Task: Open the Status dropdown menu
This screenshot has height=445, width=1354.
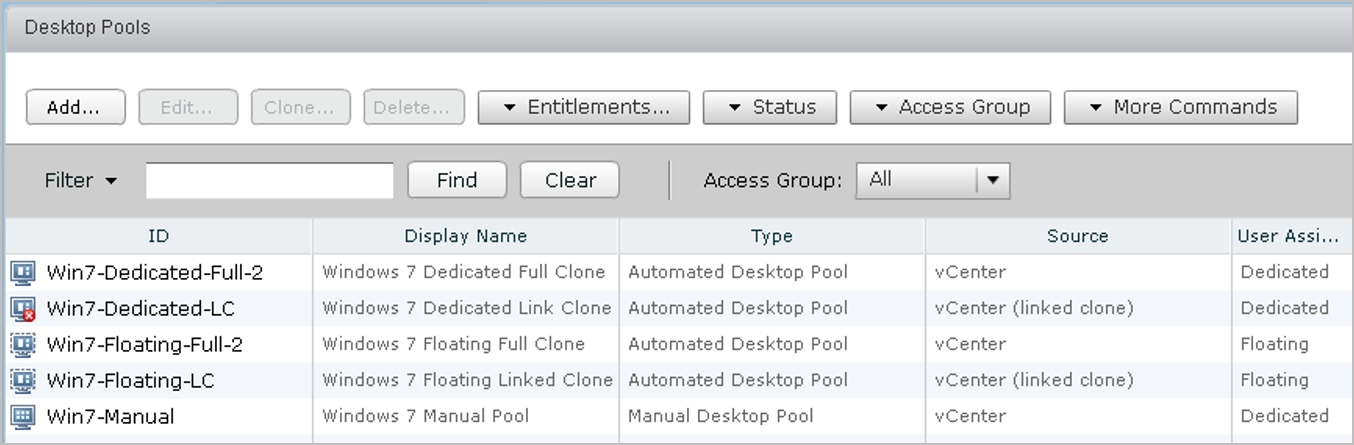Action: (x=770, y=108)
